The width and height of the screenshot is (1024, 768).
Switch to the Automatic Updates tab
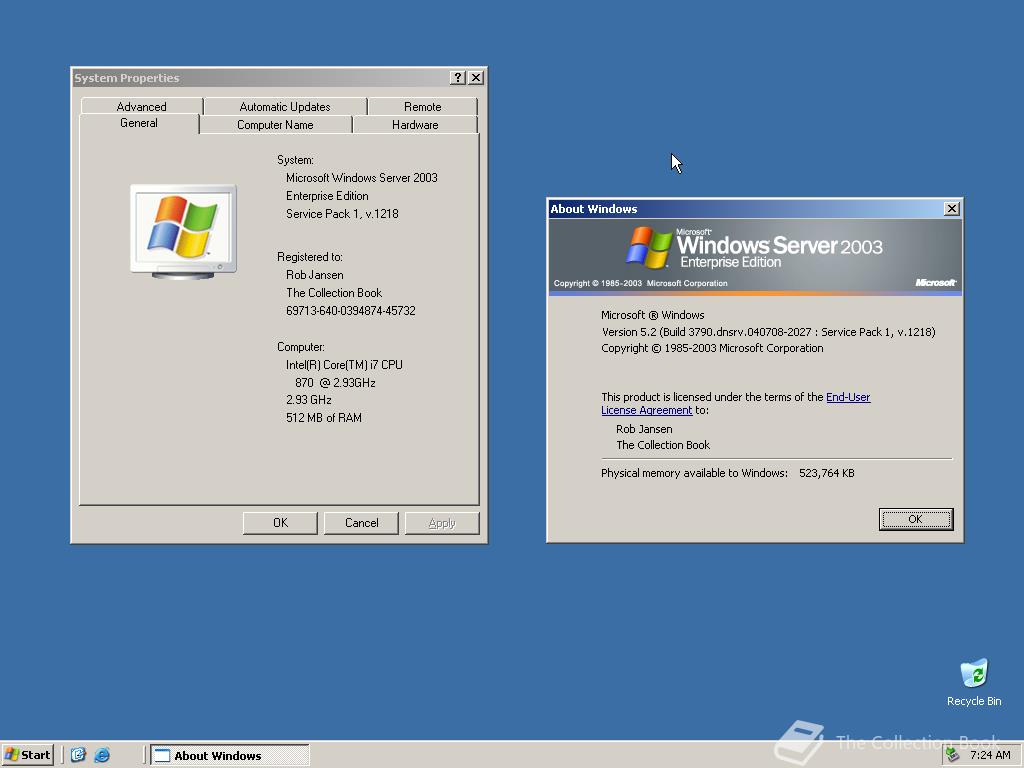click(x=285, y=106)
